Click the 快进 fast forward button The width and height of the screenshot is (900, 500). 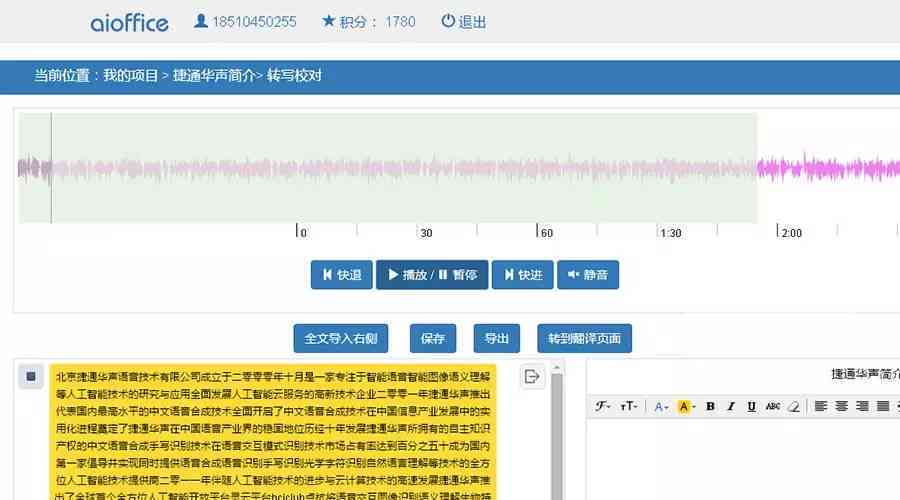pyautogui.click(x=523, y=275)
